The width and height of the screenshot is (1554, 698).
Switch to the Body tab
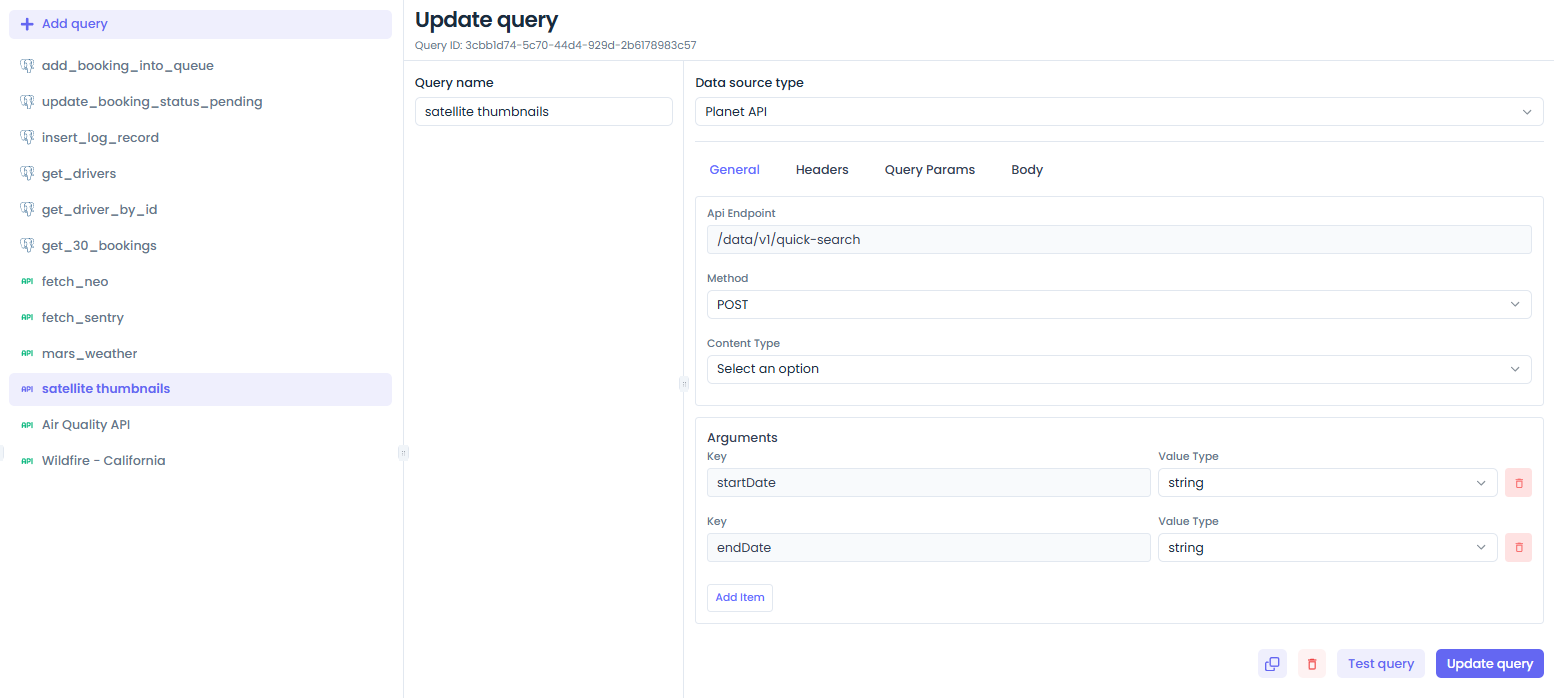pos(1026,169)
